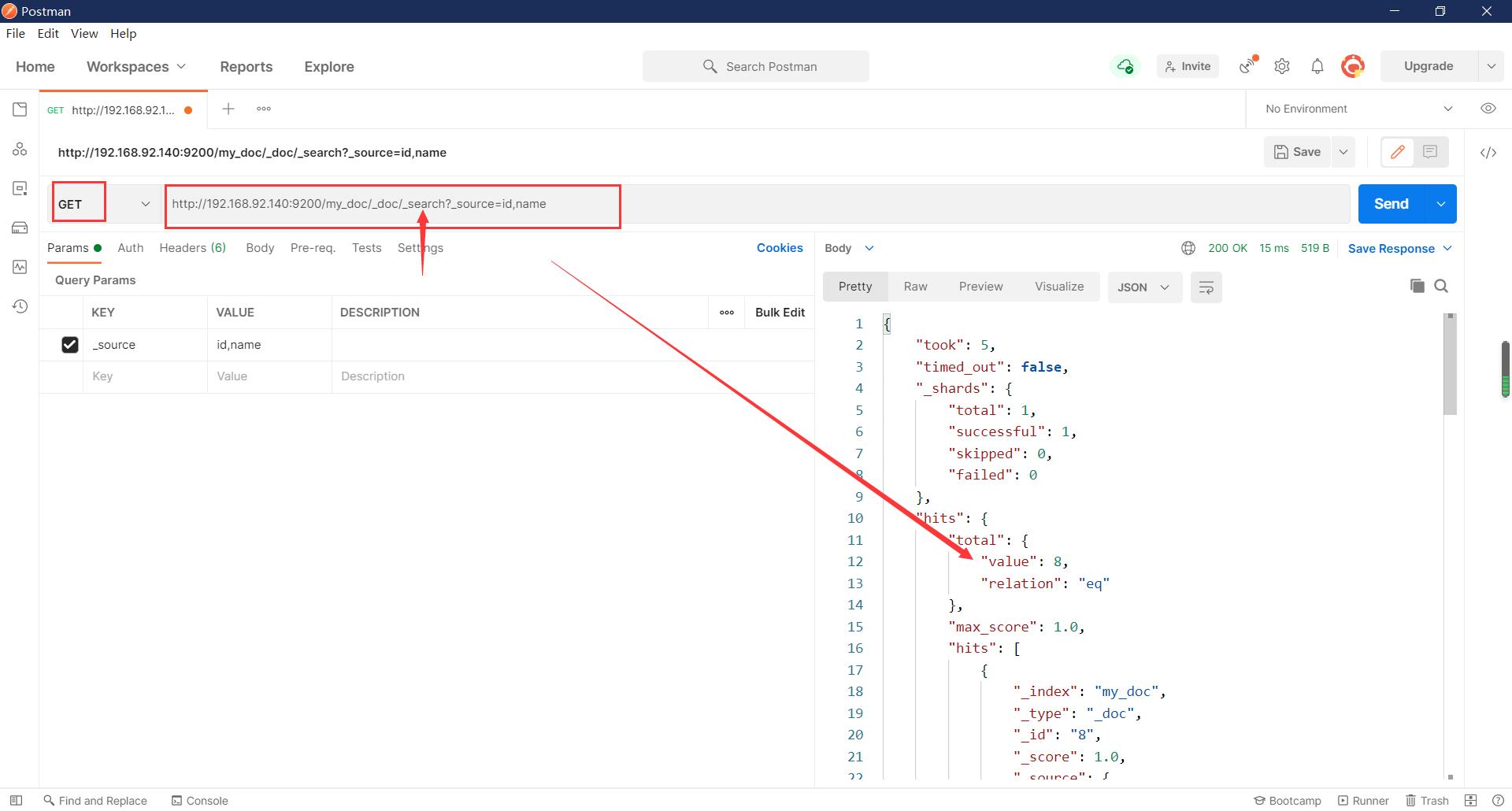Toggle two-pane layout icon
Image resolution: width=1512 pixels, height=811 pixels.
[1470, 800]
